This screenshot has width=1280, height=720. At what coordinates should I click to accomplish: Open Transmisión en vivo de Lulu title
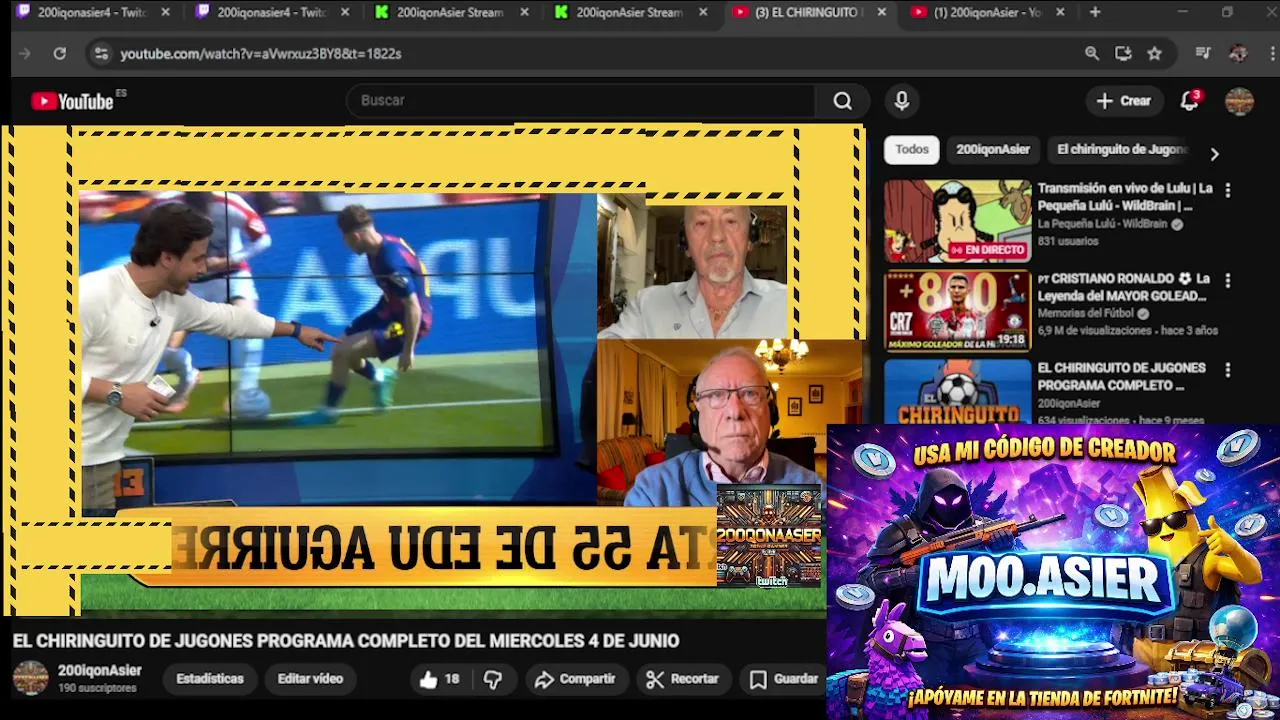coord(1125,197)
